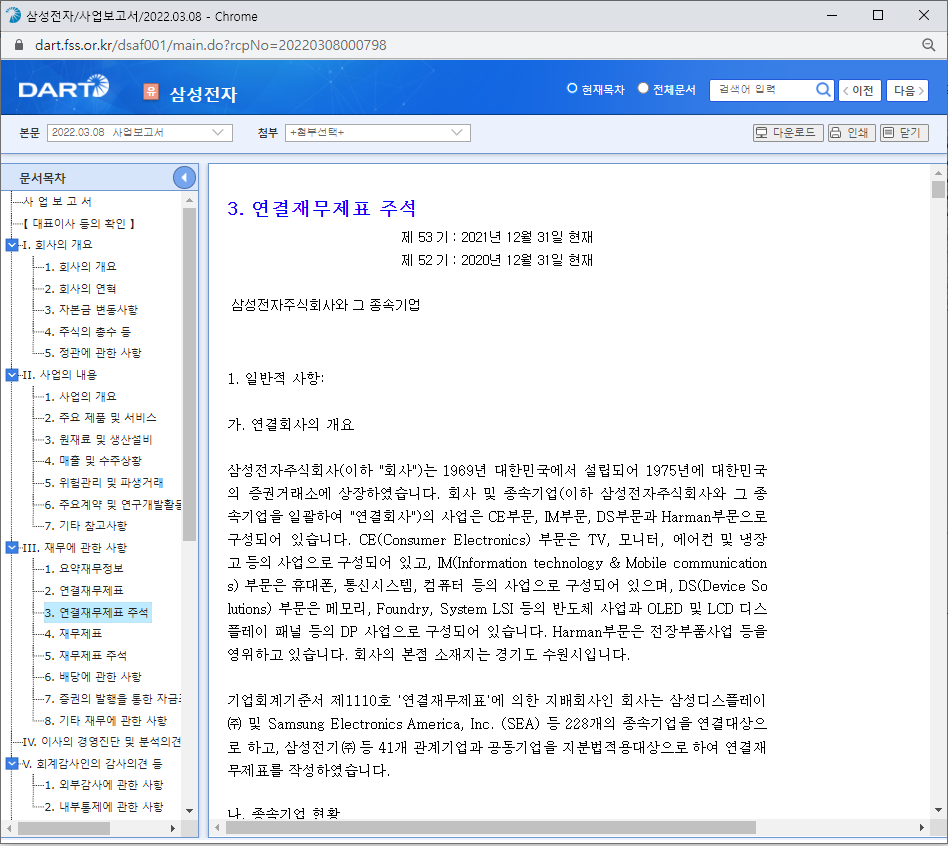Open IV. 이사의 경영진단 및 분석의견 item
948x846 pixels.
pyautogui.click(x=102, y=742)
